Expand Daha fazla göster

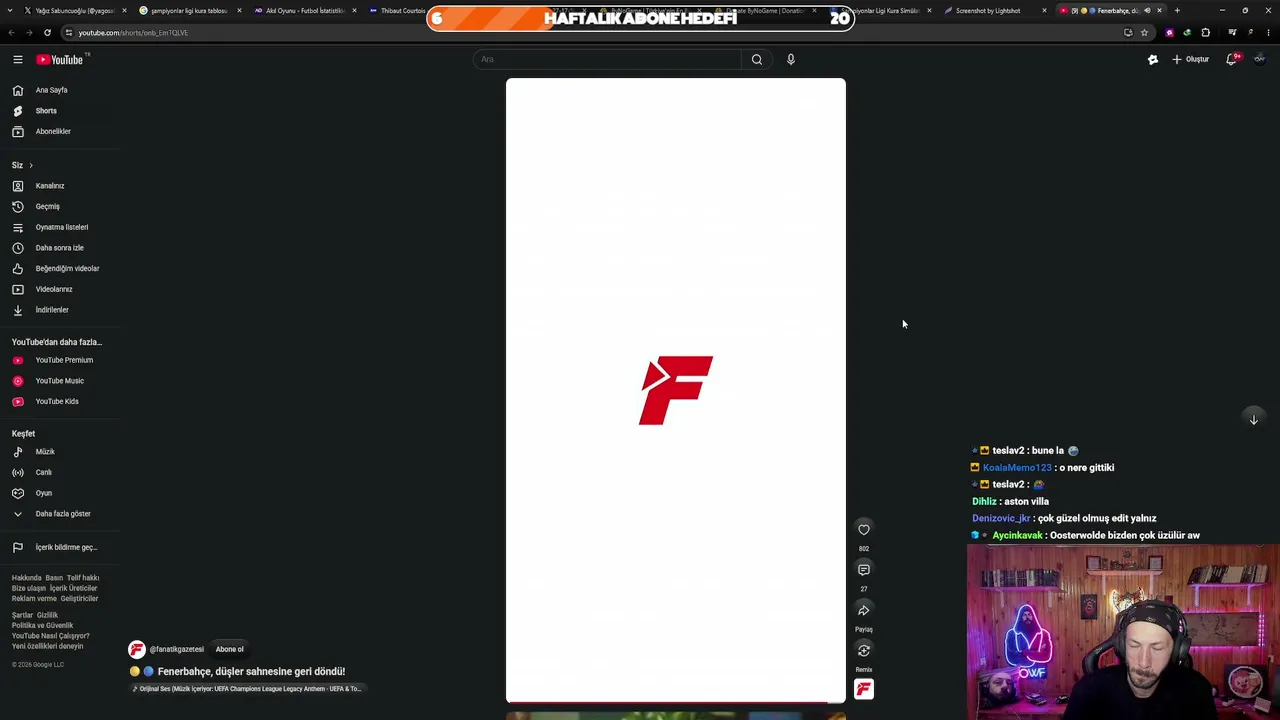coord(60,514)
